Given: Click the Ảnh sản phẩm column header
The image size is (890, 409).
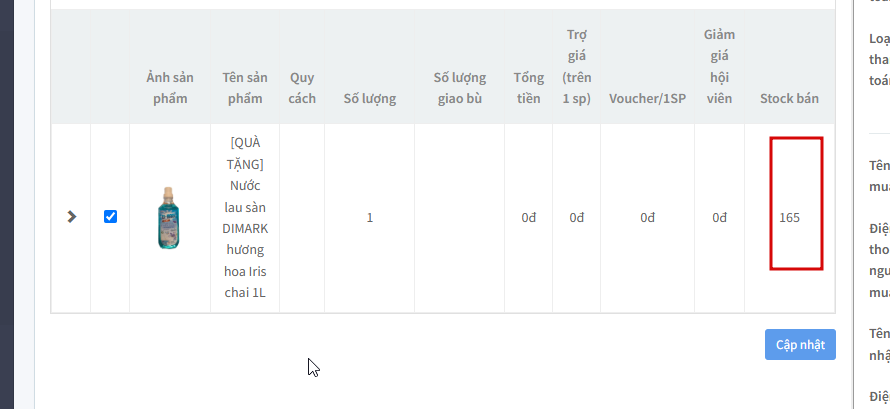Looking at the screenshot, I should (x=170, y=88).
